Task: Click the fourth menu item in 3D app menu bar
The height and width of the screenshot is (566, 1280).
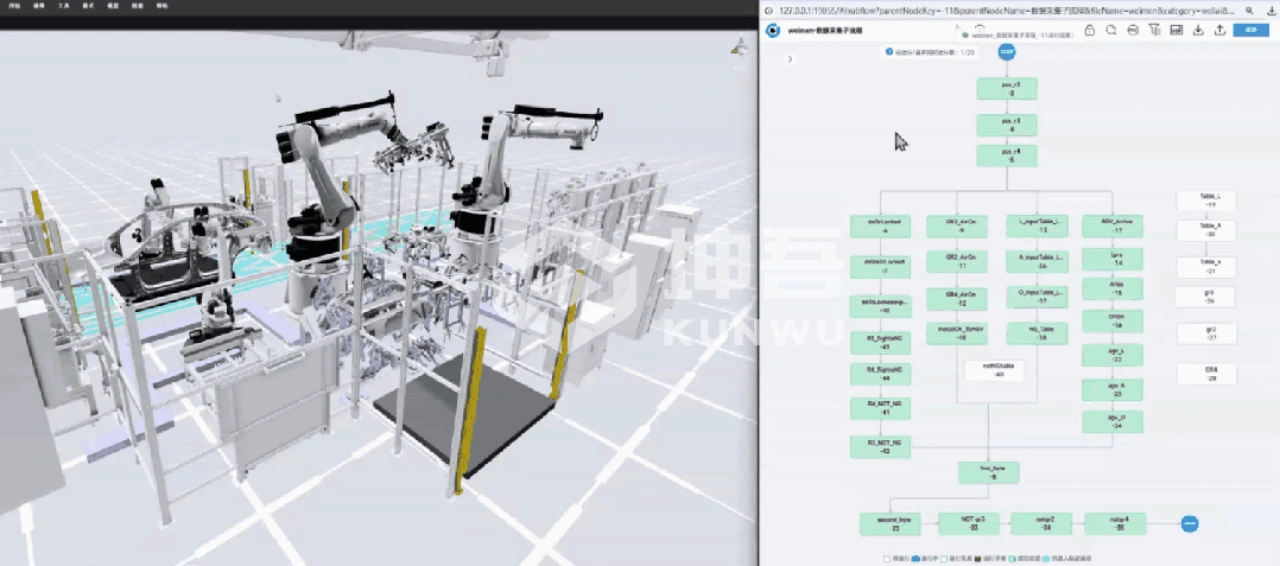Action: (88, 6)
